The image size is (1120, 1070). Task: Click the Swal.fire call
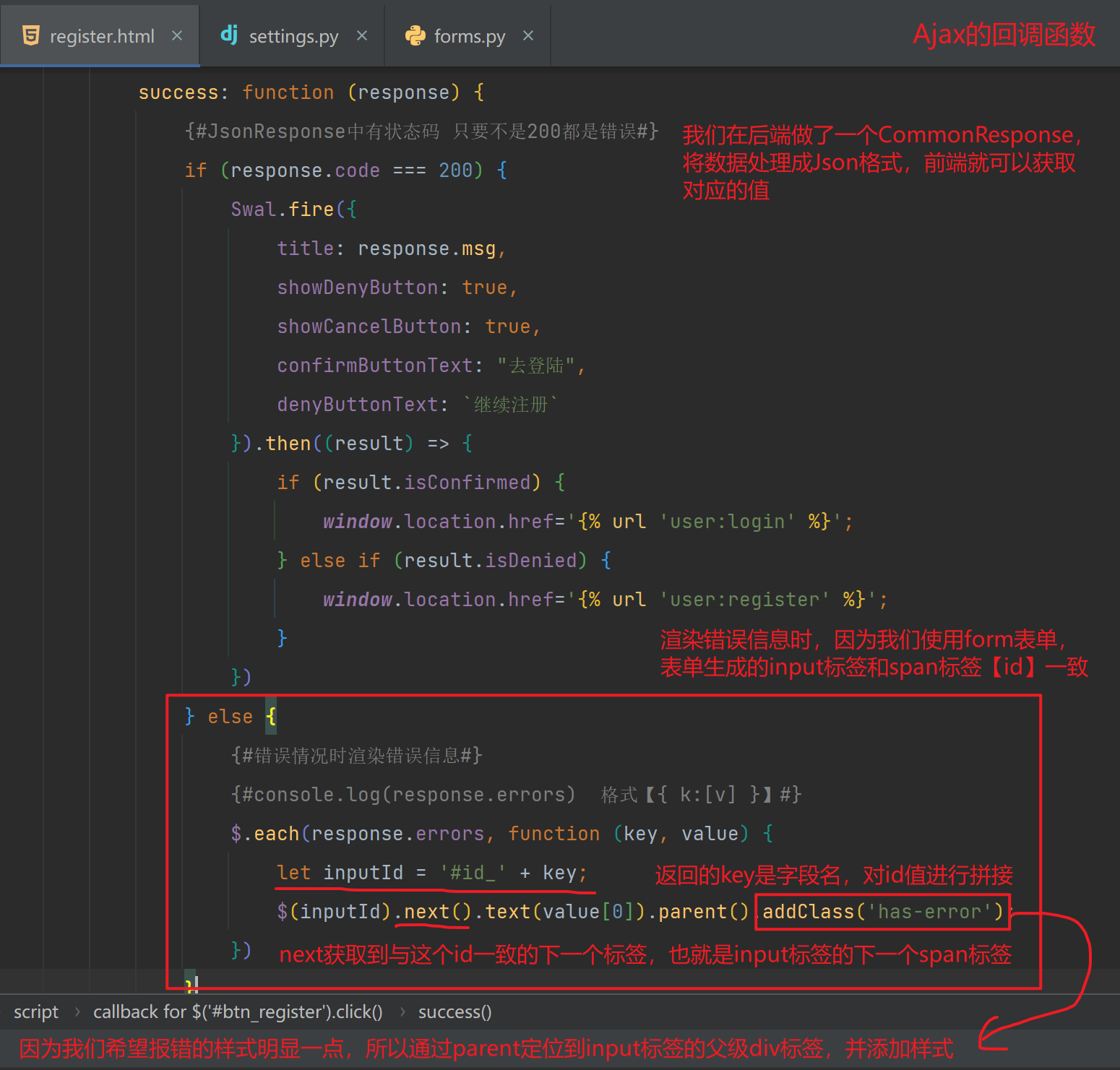(293, 210)
